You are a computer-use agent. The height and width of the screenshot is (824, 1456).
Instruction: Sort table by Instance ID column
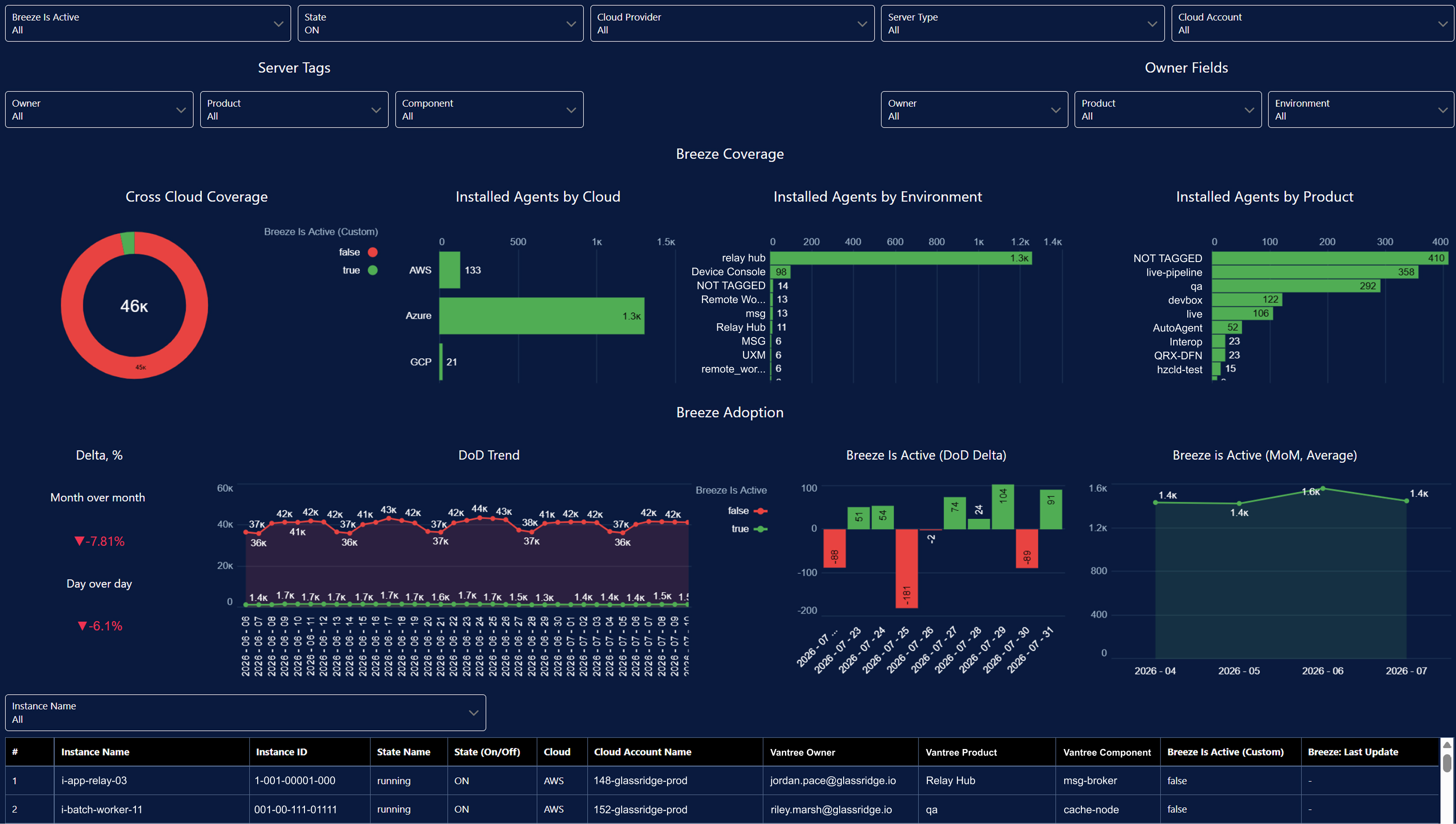[x=310, y=752]
